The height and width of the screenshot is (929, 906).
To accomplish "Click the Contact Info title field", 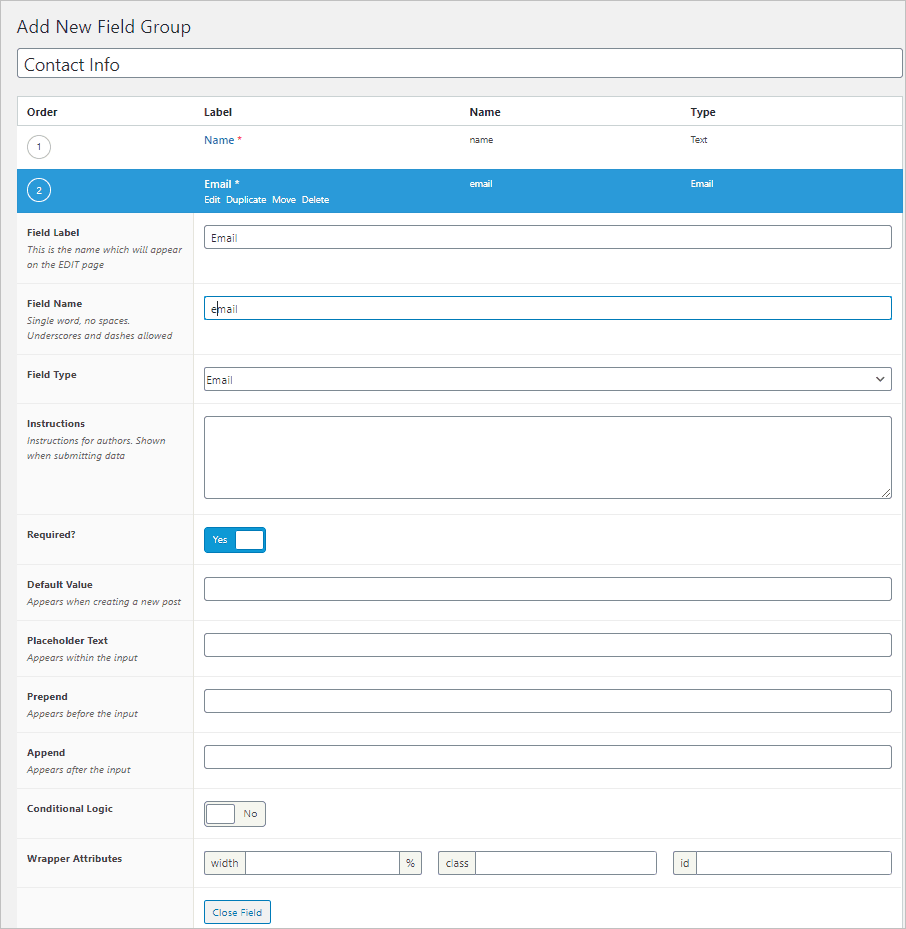I will coord(459,64).
